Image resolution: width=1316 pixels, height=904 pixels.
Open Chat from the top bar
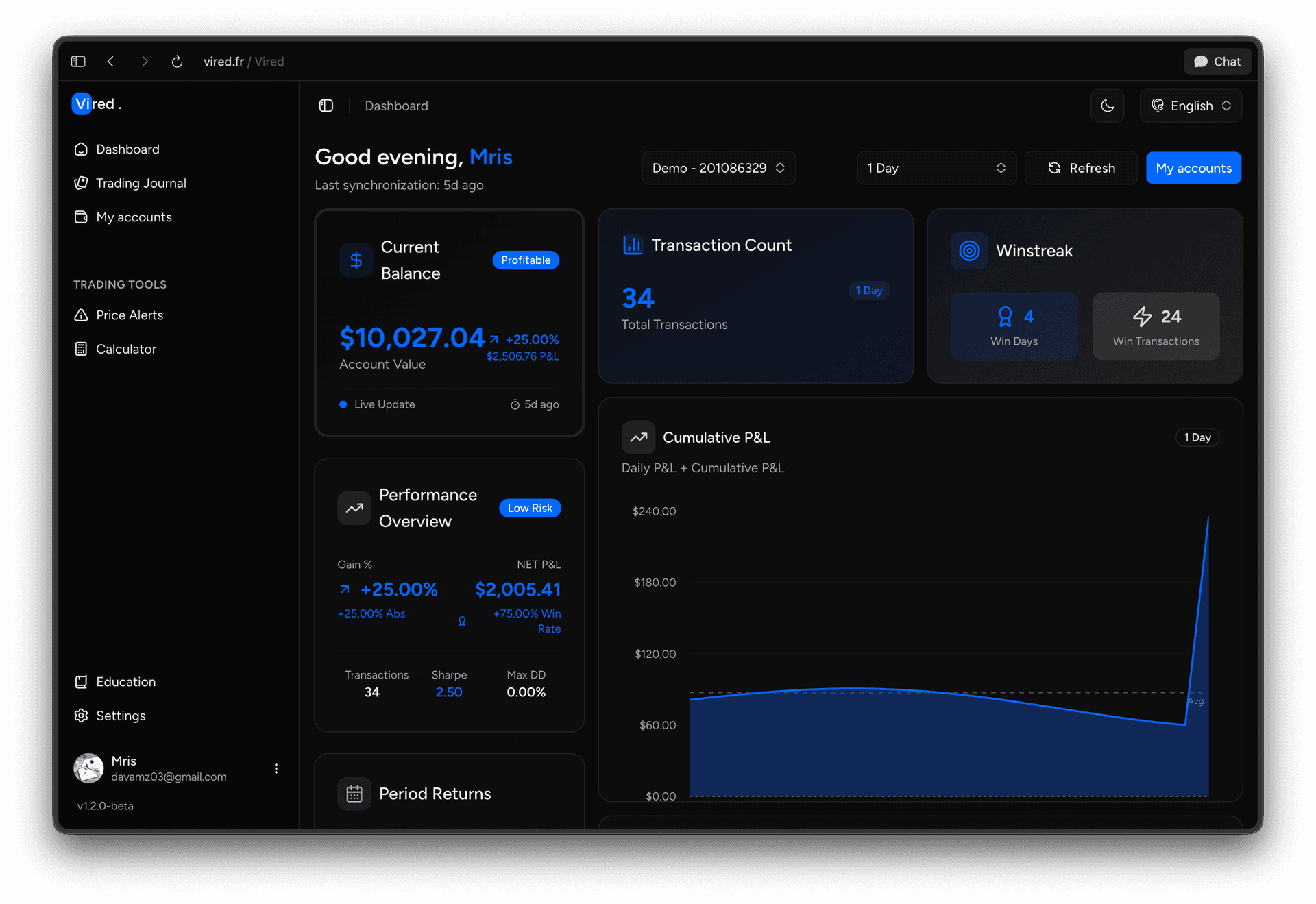pyautogui.click(x=1217, y=61)
